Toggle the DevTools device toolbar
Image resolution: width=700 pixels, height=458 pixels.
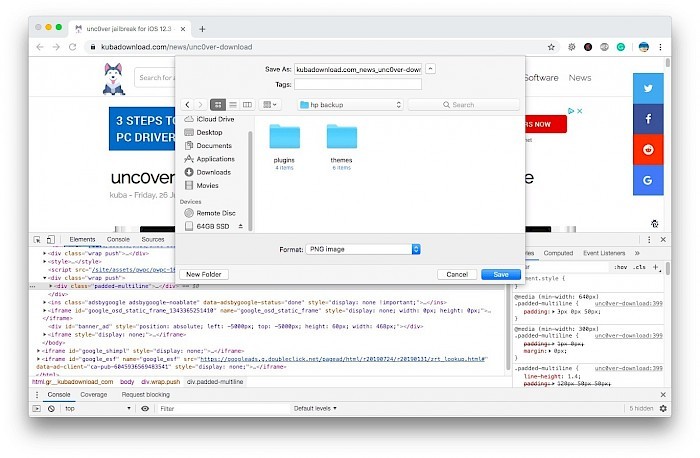(x=51, y=240)
